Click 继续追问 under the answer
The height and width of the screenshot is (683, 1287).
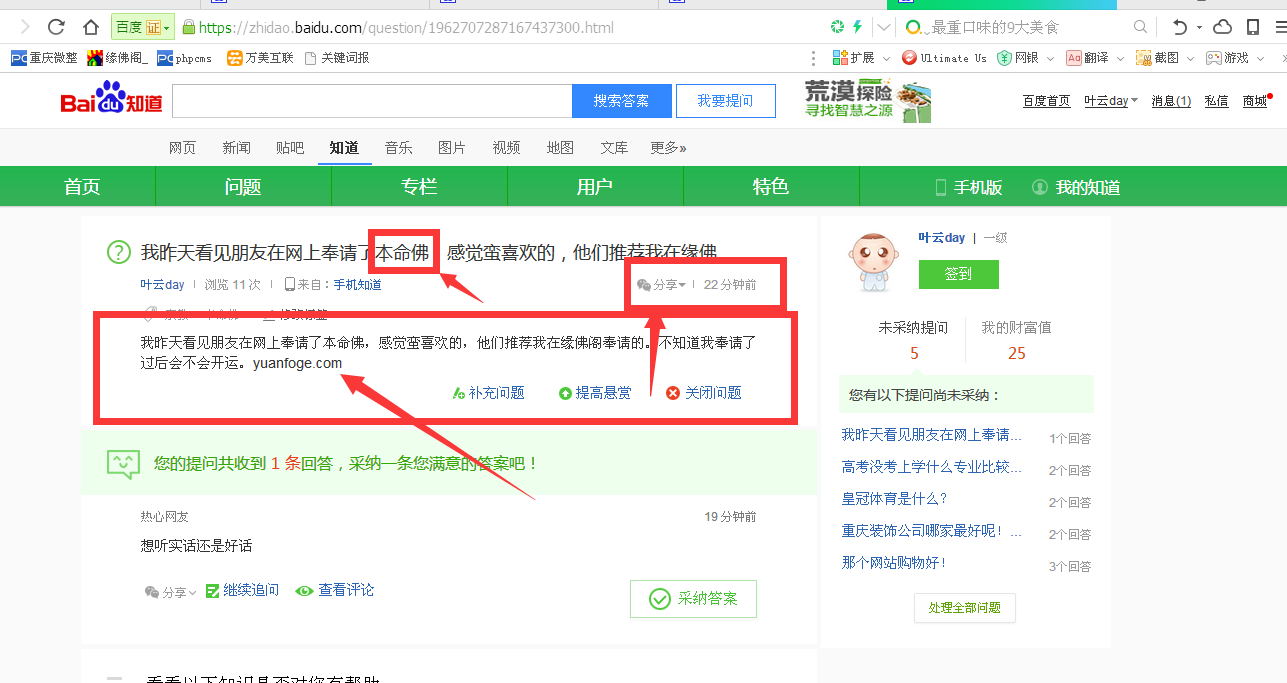[242, 591]
